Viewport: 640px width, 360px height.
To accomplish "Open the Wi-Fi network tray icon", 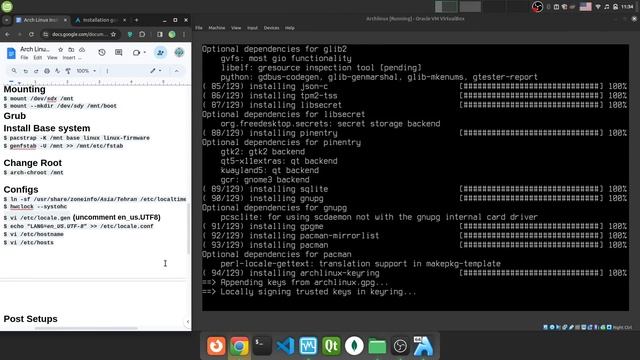I will point(598,7).
